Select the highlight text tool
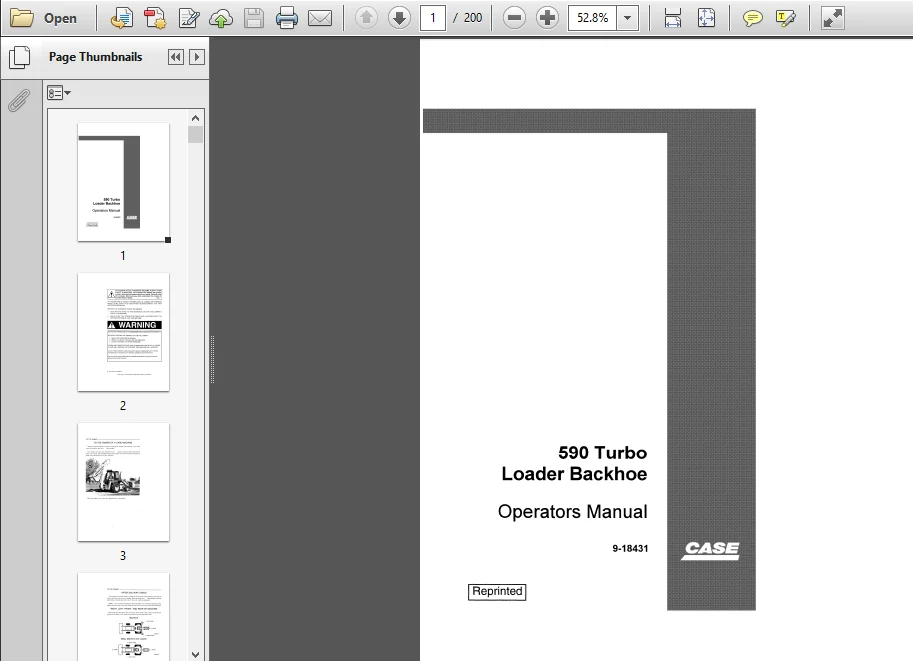 pyautogui.click(x=785, y=18)
